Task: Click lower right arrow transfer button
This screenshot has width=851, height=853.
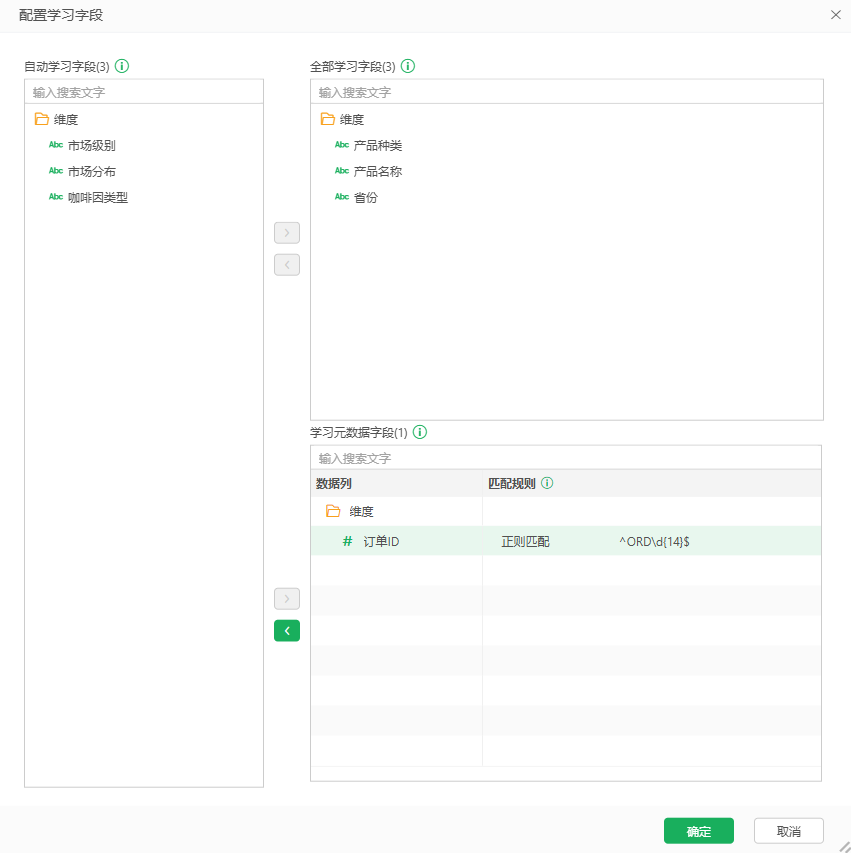Action: pyautogui.click(x=287, y=599)
